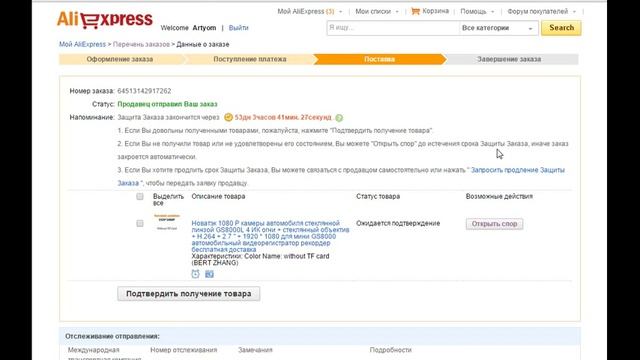This screenshot has height=360, width=640.
Task: Open 'Перечень заказов' breadcrumb link
Action: [141, 44]
